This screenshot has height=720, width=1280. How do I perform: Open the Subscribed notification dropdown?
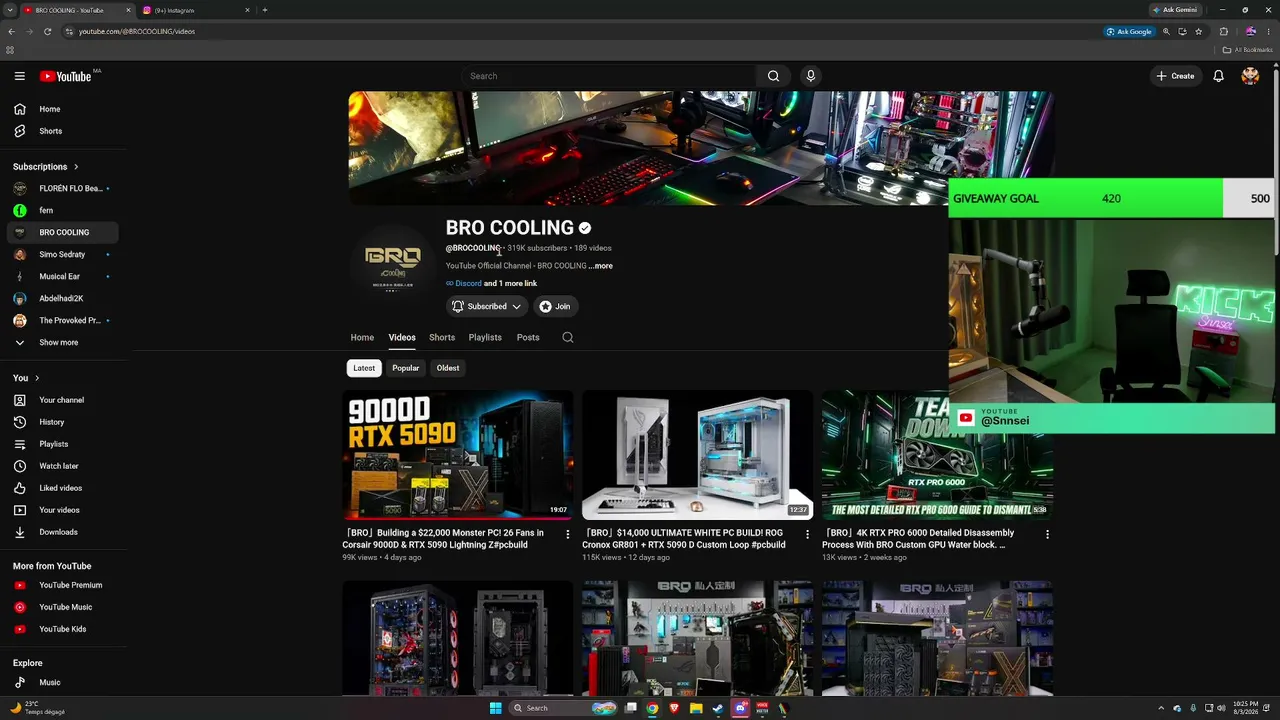(487, 306)
